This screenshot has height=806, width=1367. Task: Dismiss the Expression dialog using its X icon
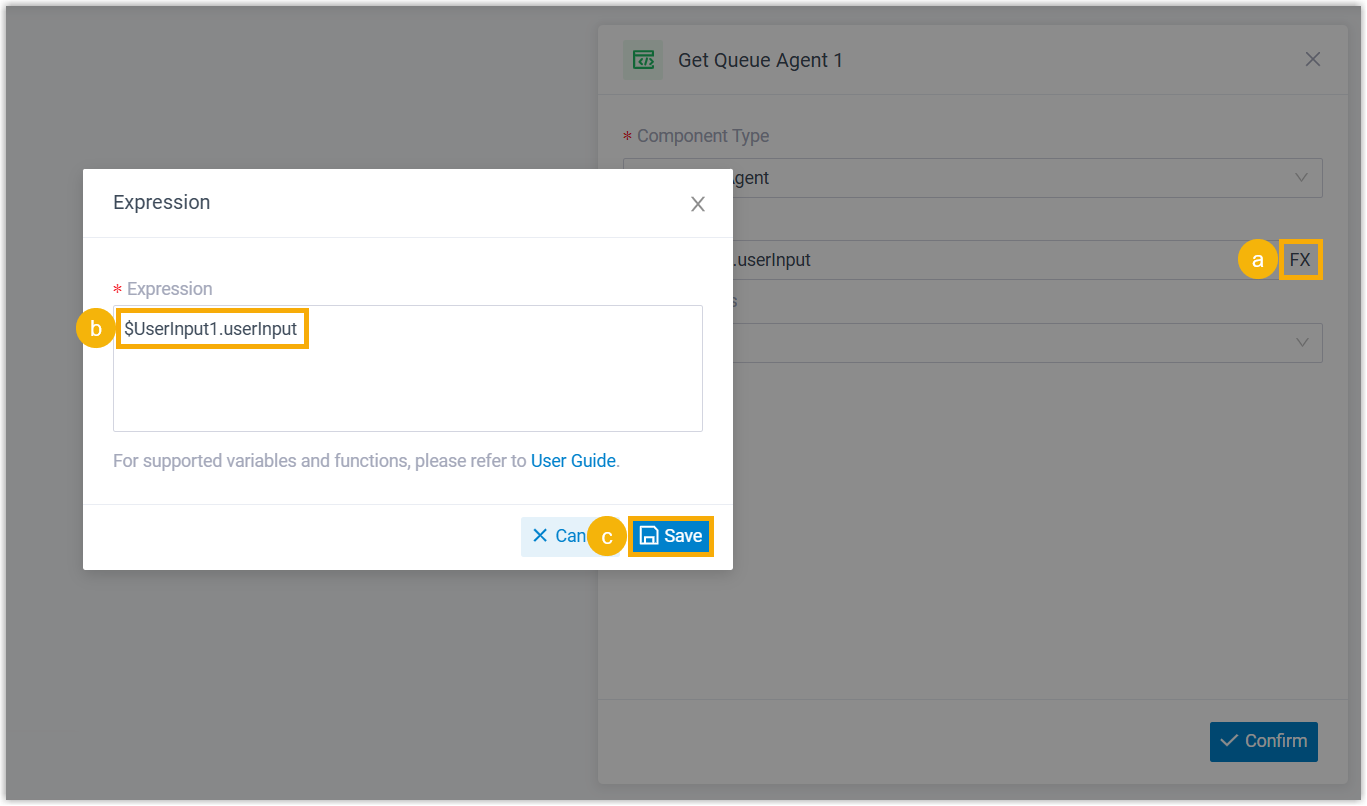tap(698, 204)
